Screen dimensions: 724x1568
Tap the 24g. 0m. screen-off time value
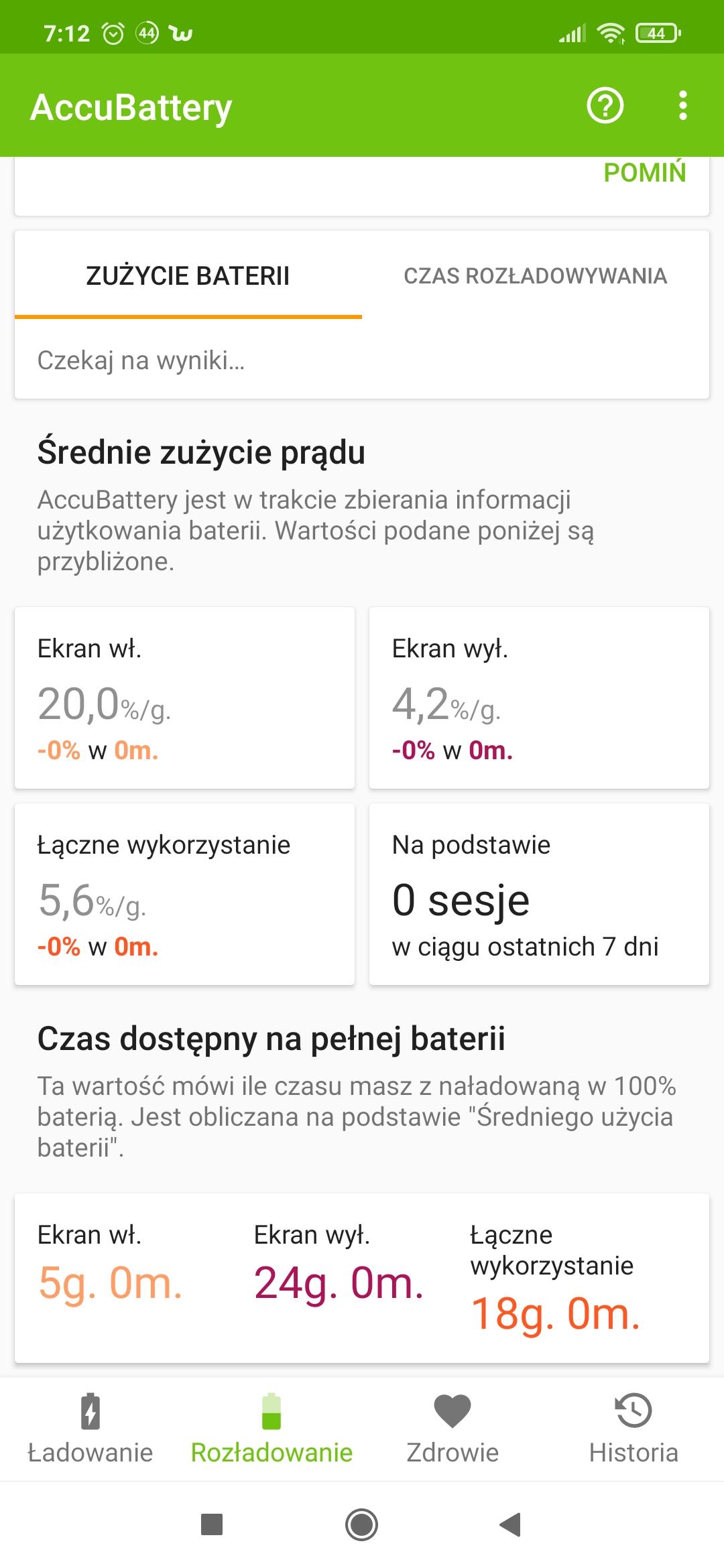tap(339, 1283)
